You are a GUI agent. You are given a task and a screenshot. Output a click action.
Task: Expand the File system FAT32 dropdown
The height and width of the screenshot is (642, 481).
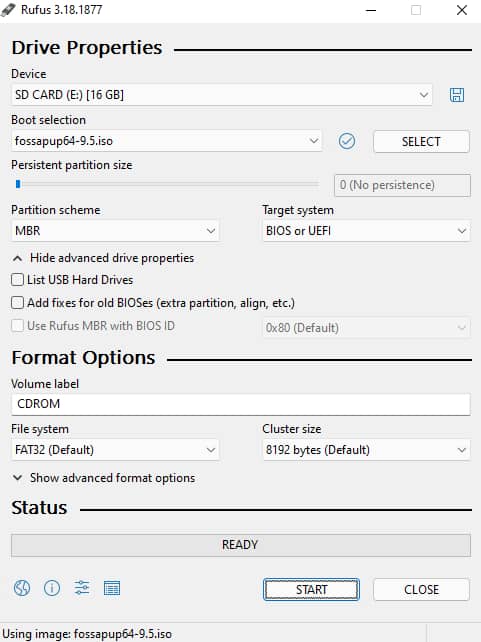pyautogui.click(x=115, y=450)
